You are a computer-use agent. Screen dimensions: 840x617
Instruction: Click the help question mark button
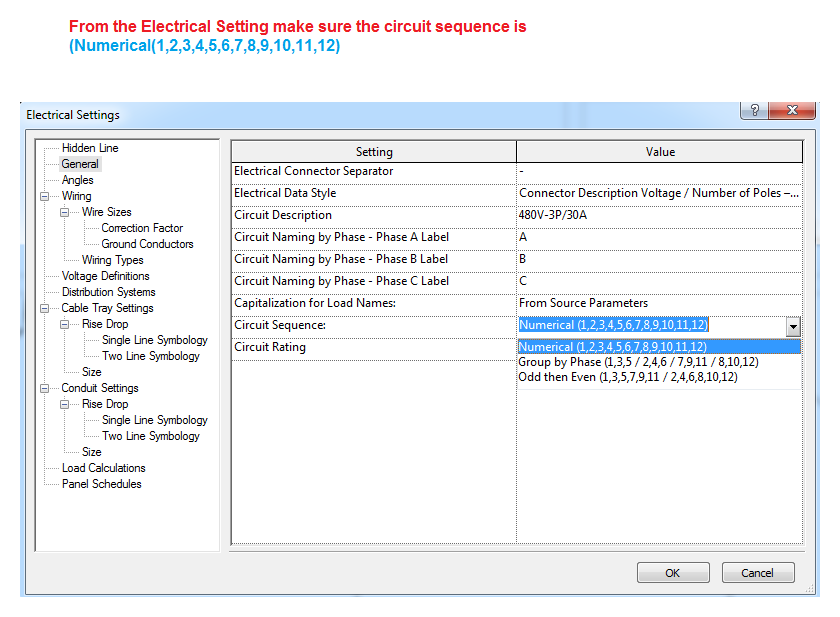tap(754, 110)
